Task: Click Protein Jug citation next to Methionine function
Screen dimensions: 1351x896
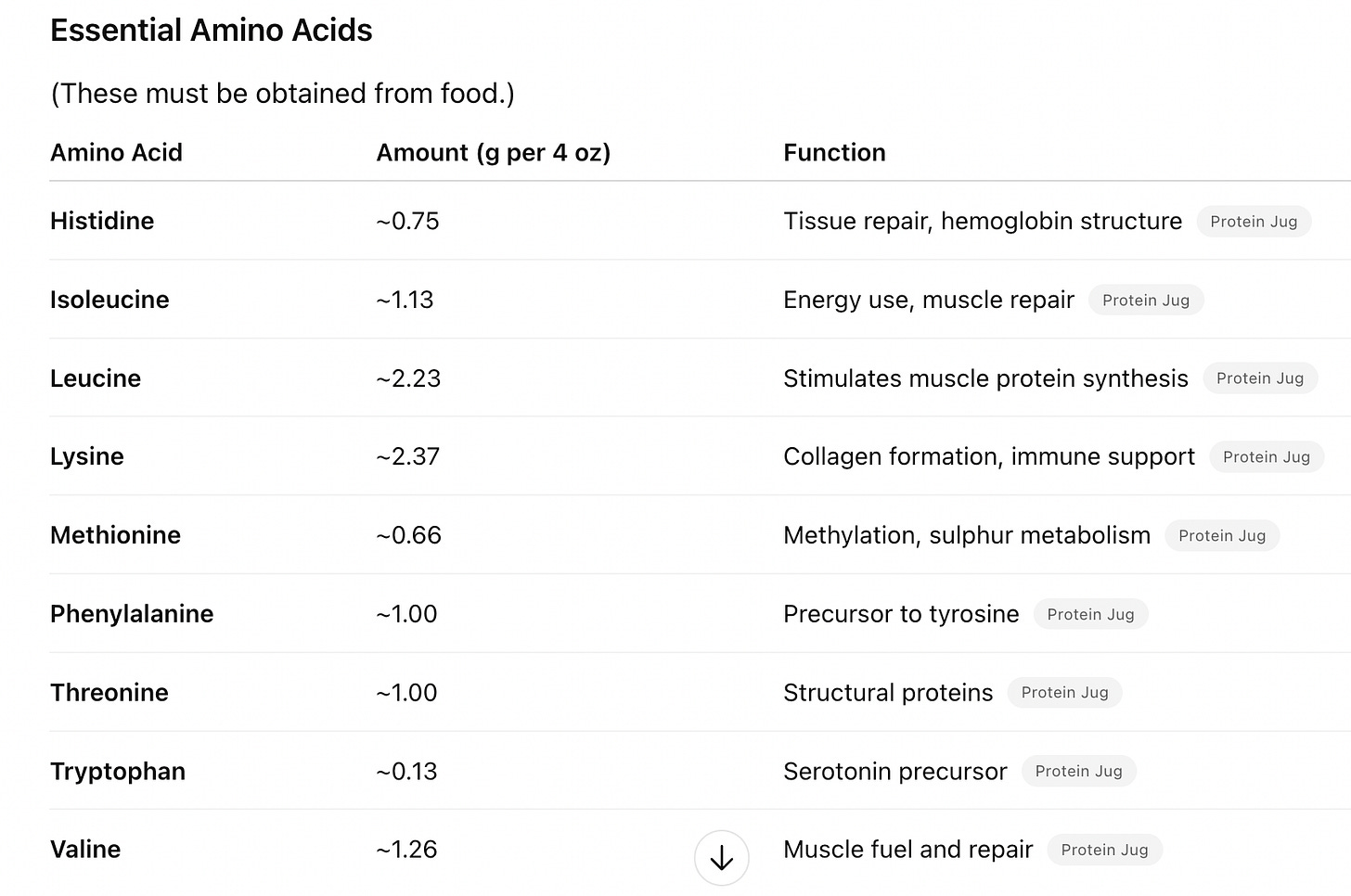Action: (1222, 536)
